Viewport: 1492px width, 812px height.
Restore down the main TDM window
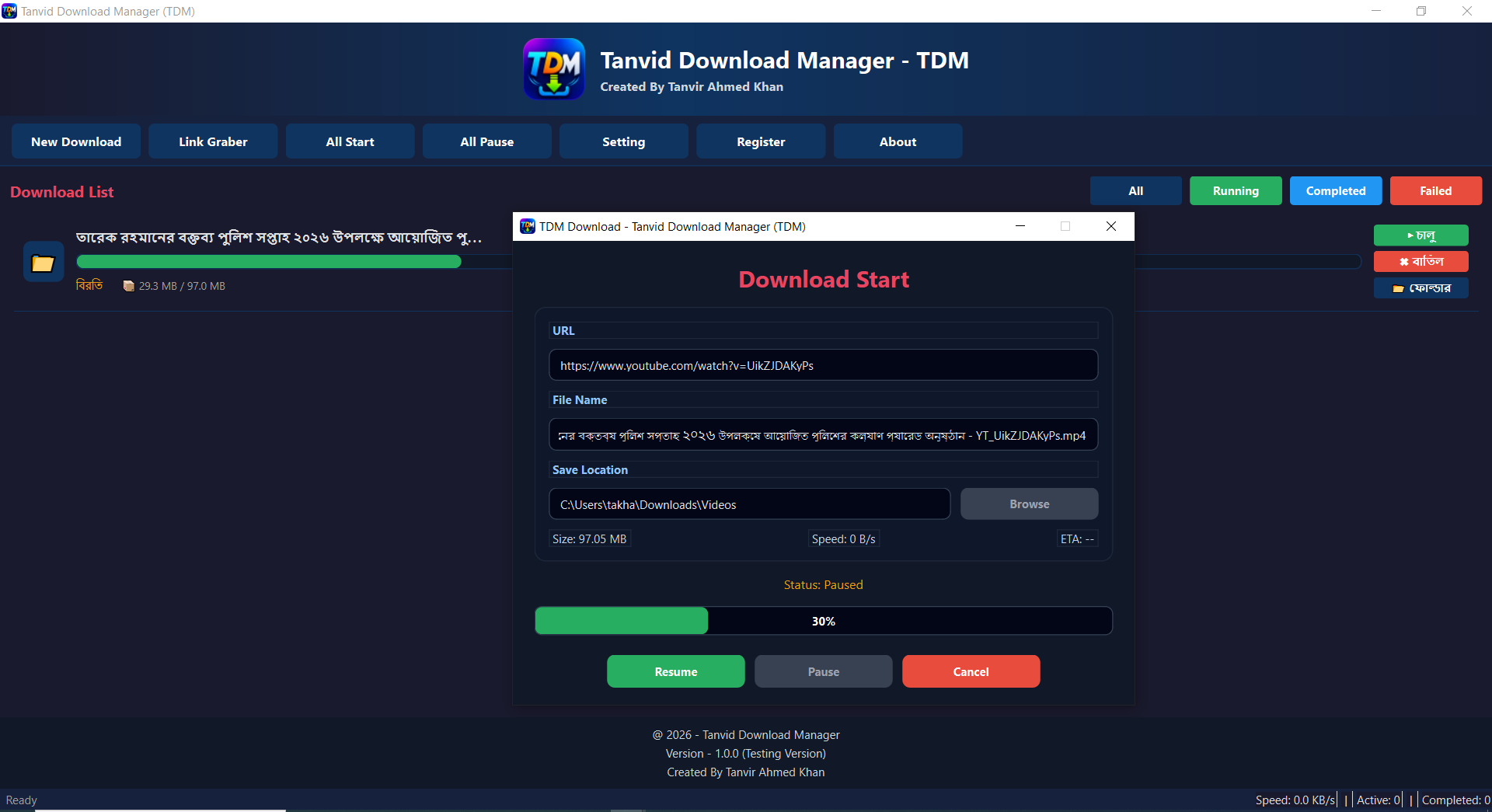click(1421, 11)
